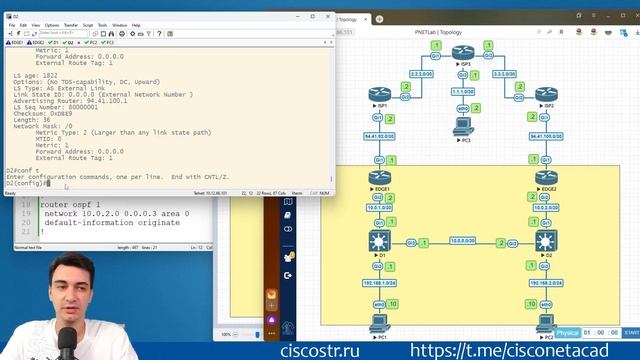
Task: Click the browser sidebar purple Alice icon
Action: coord(272,320)
